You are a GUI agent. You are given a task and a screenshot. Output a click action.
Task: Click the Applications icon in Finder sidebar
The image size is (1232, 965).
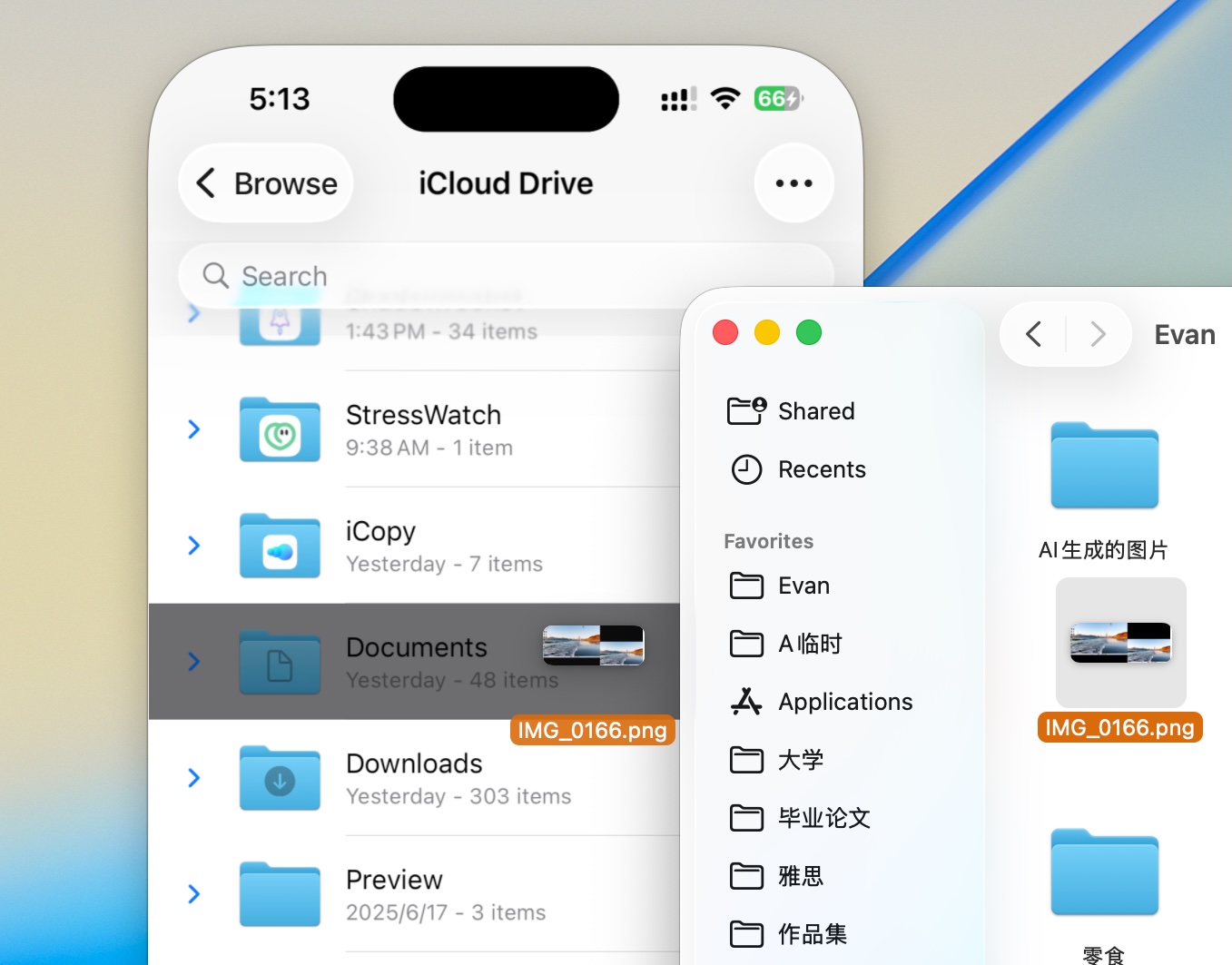coord(747,702)
